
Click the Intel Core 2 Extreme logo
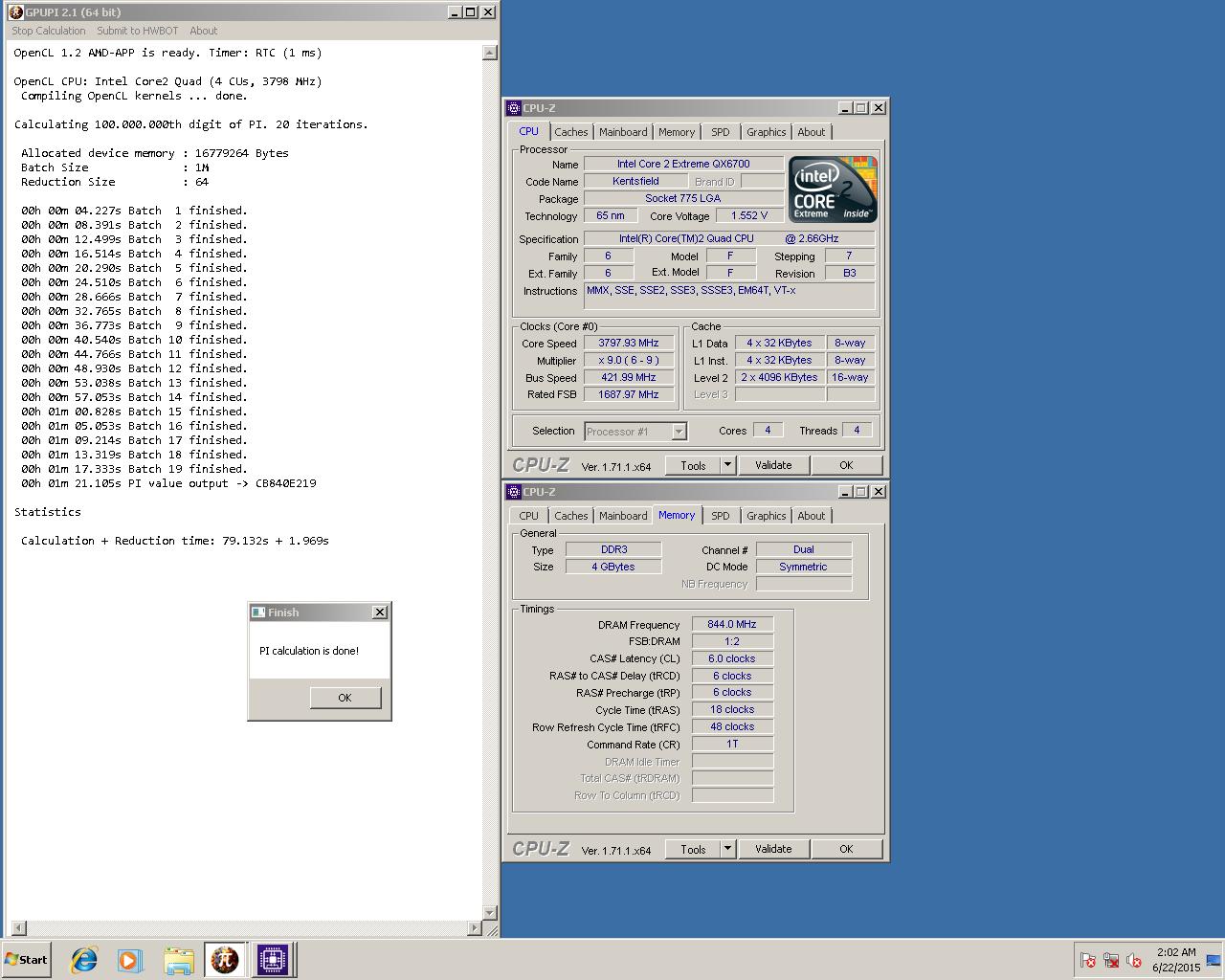[x=833, y=189]
